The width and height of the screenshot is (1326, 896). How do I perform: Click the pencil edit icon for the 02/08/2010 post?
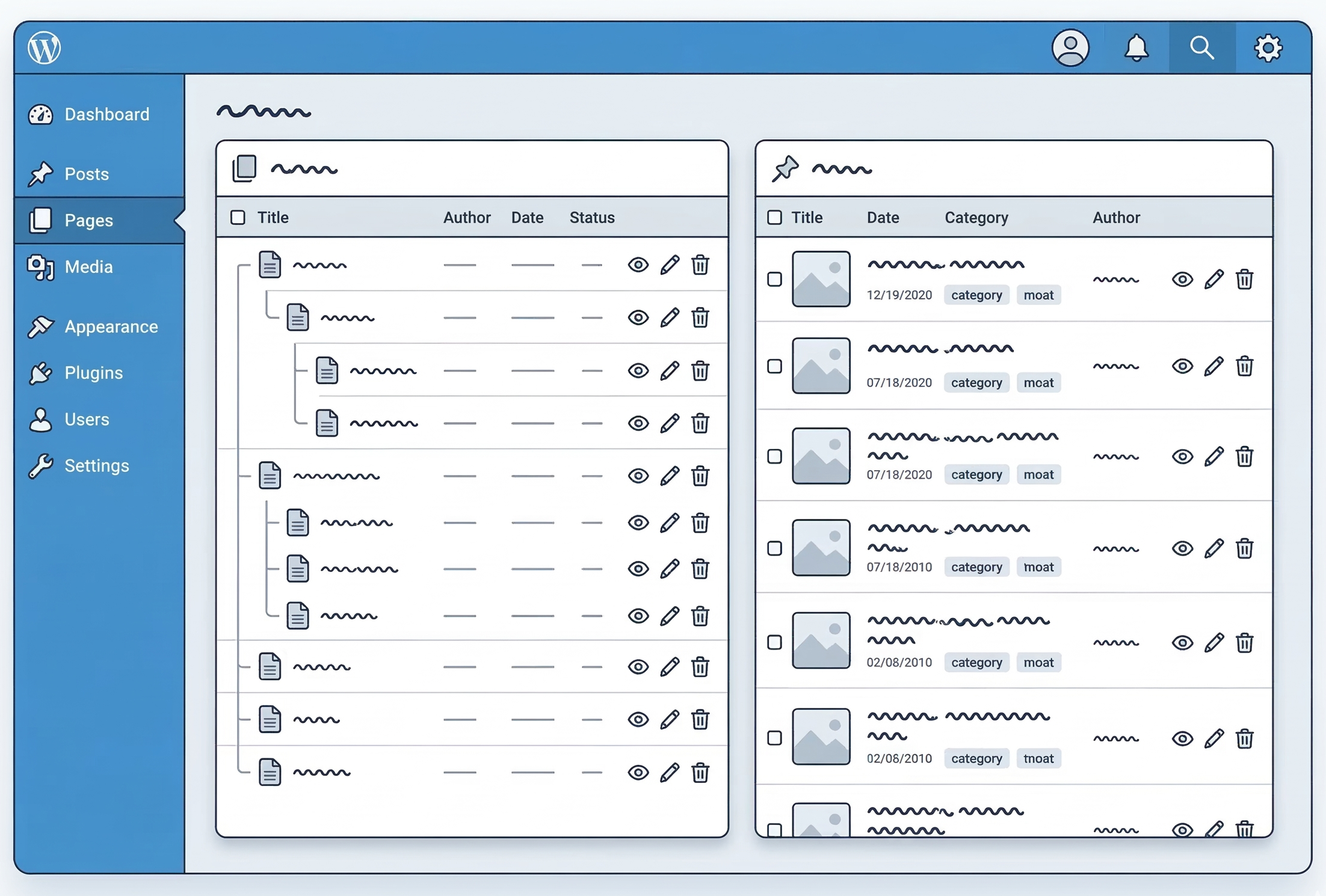coord(1213,643)
